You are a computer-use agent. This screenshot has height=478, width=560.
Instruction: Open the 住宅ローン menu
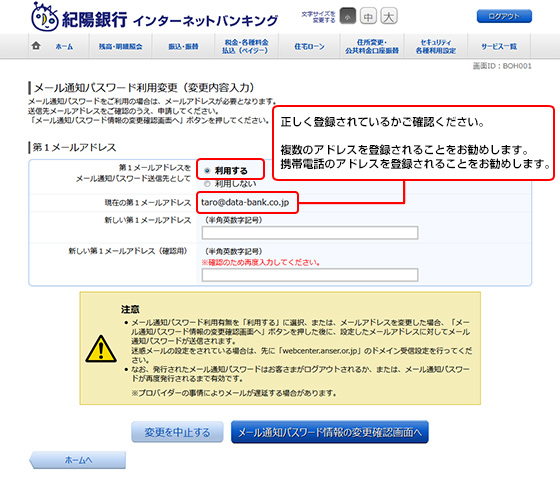coord(309,46)
